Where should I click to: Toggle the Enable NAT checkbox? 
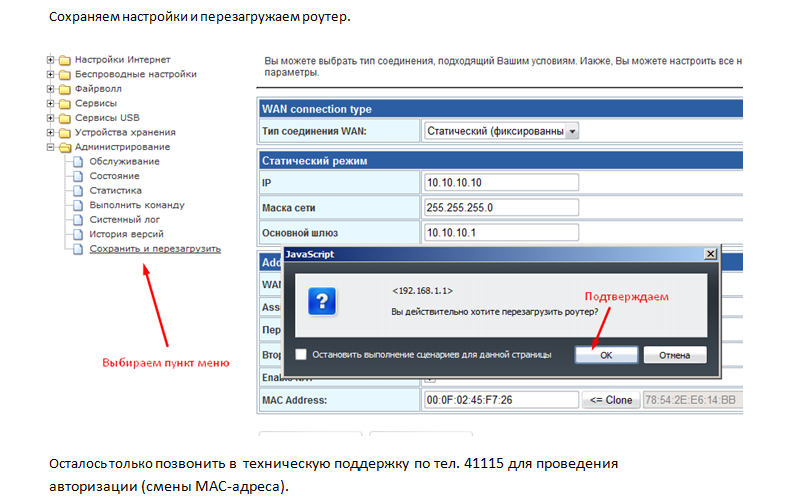[430, 379]
